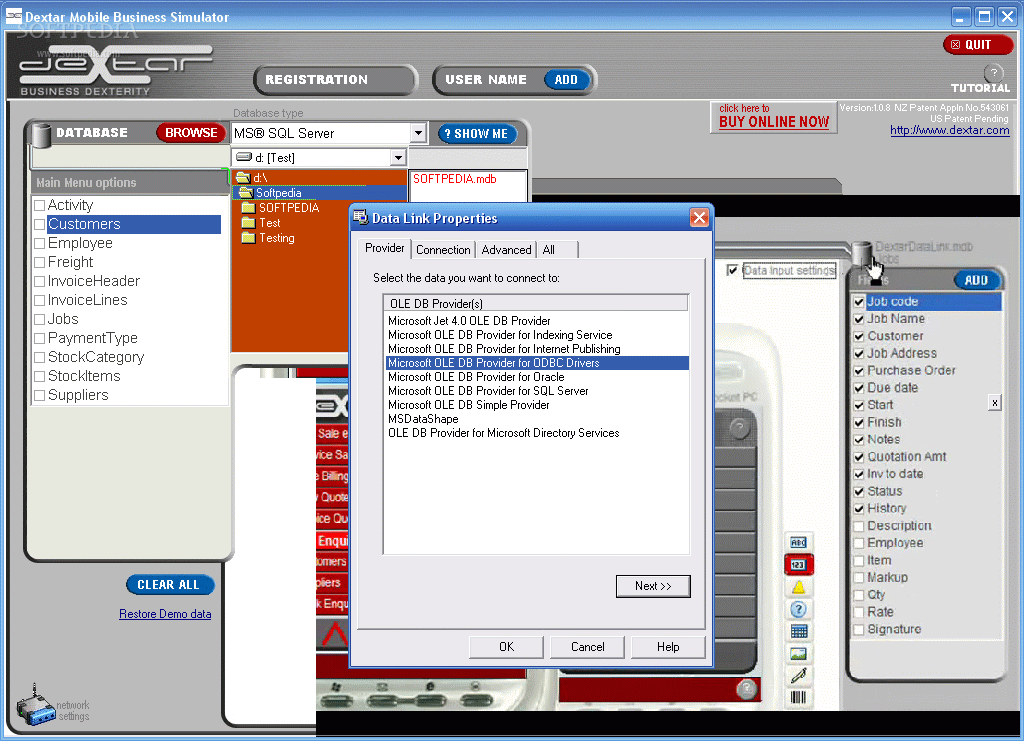Click Help in Data Link Properties
The image size is (1024, 741).
click(668, 647)
